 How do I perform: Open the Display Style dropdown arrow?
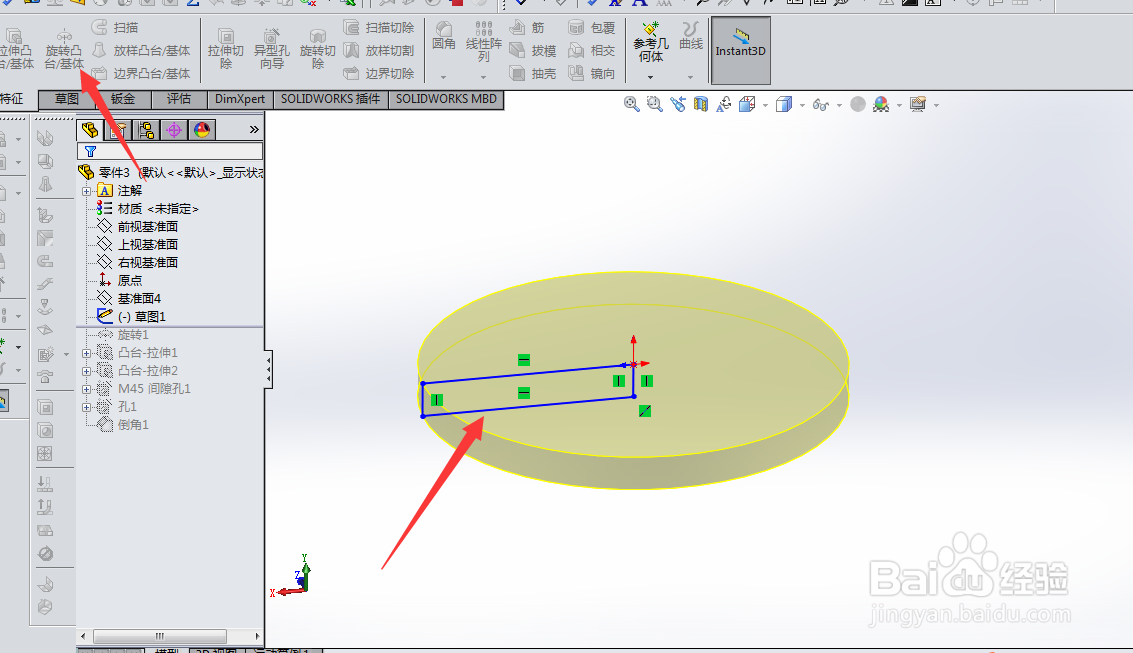[802, 105]
